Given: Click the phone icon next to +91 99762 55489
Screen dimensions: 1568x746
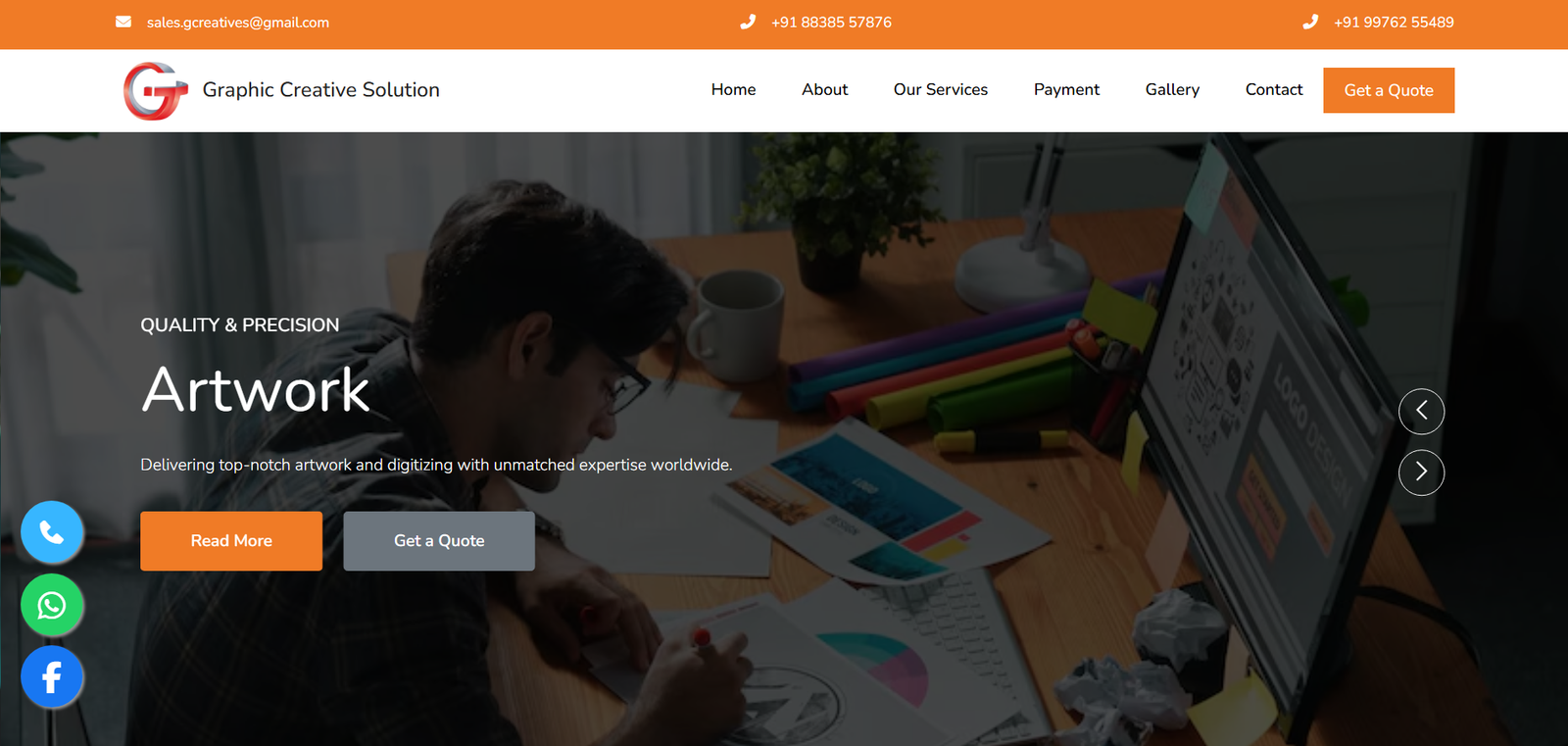Looking at the screenshot, I should [x=1310, y=22].
